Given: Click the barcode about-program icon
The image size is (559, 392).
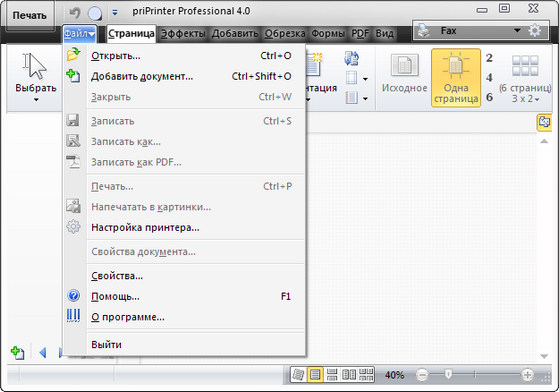Looking at the screenshot, I should coord(73,316).
